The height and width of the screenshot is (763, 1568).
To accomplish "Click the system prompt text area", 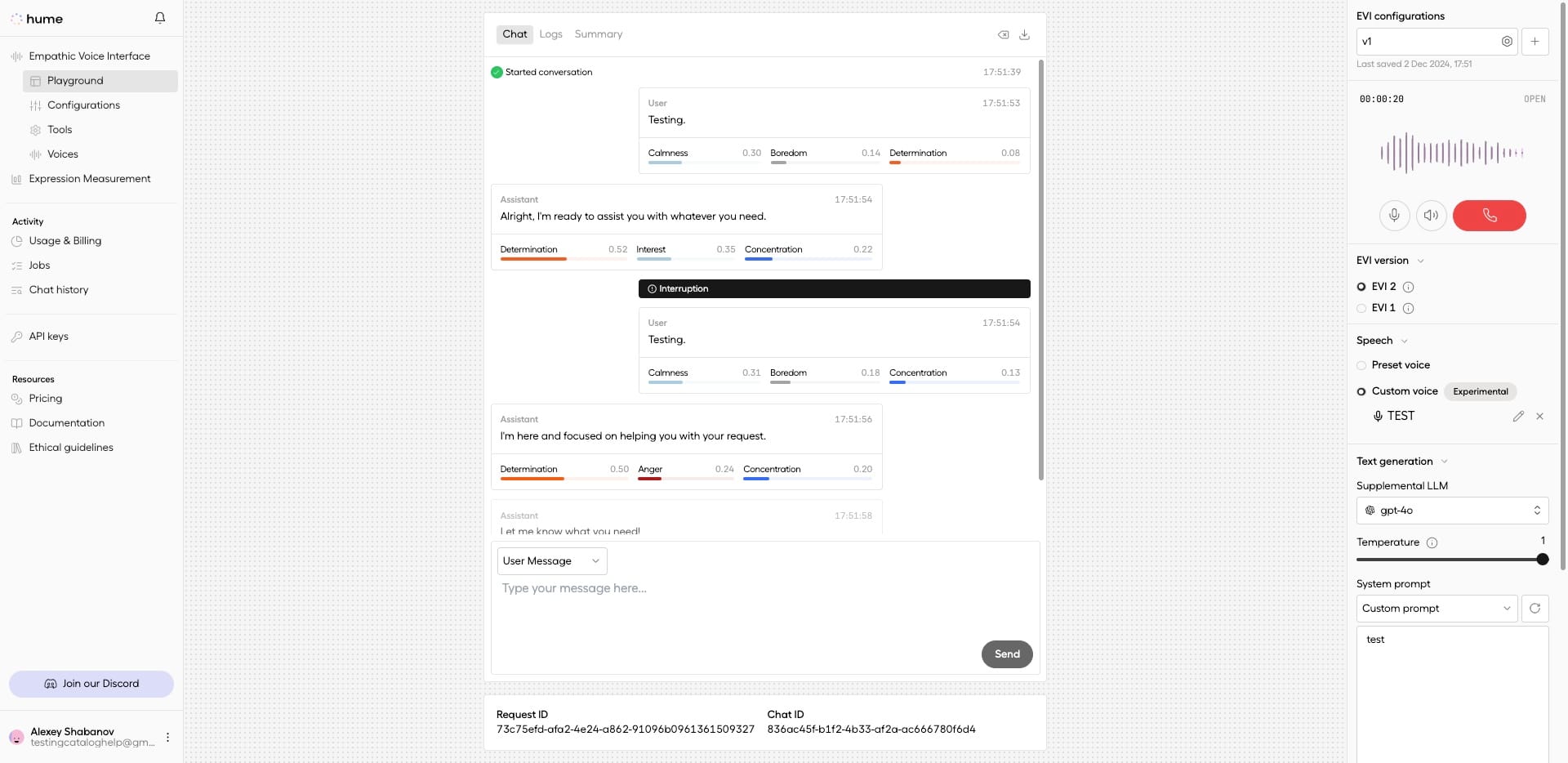I will tap(1452, 694).
